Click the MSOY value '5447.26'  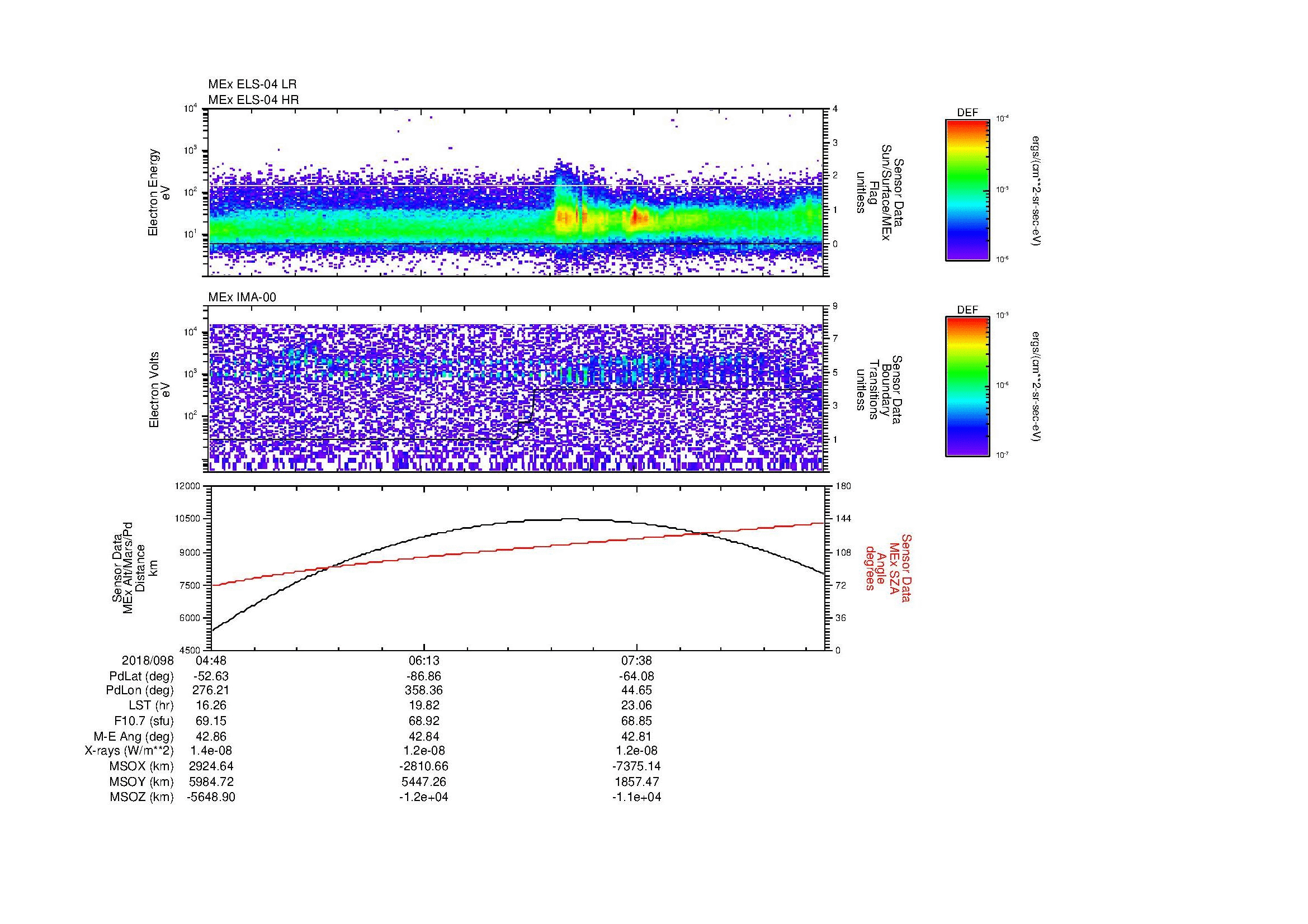(x=424, y=781)
